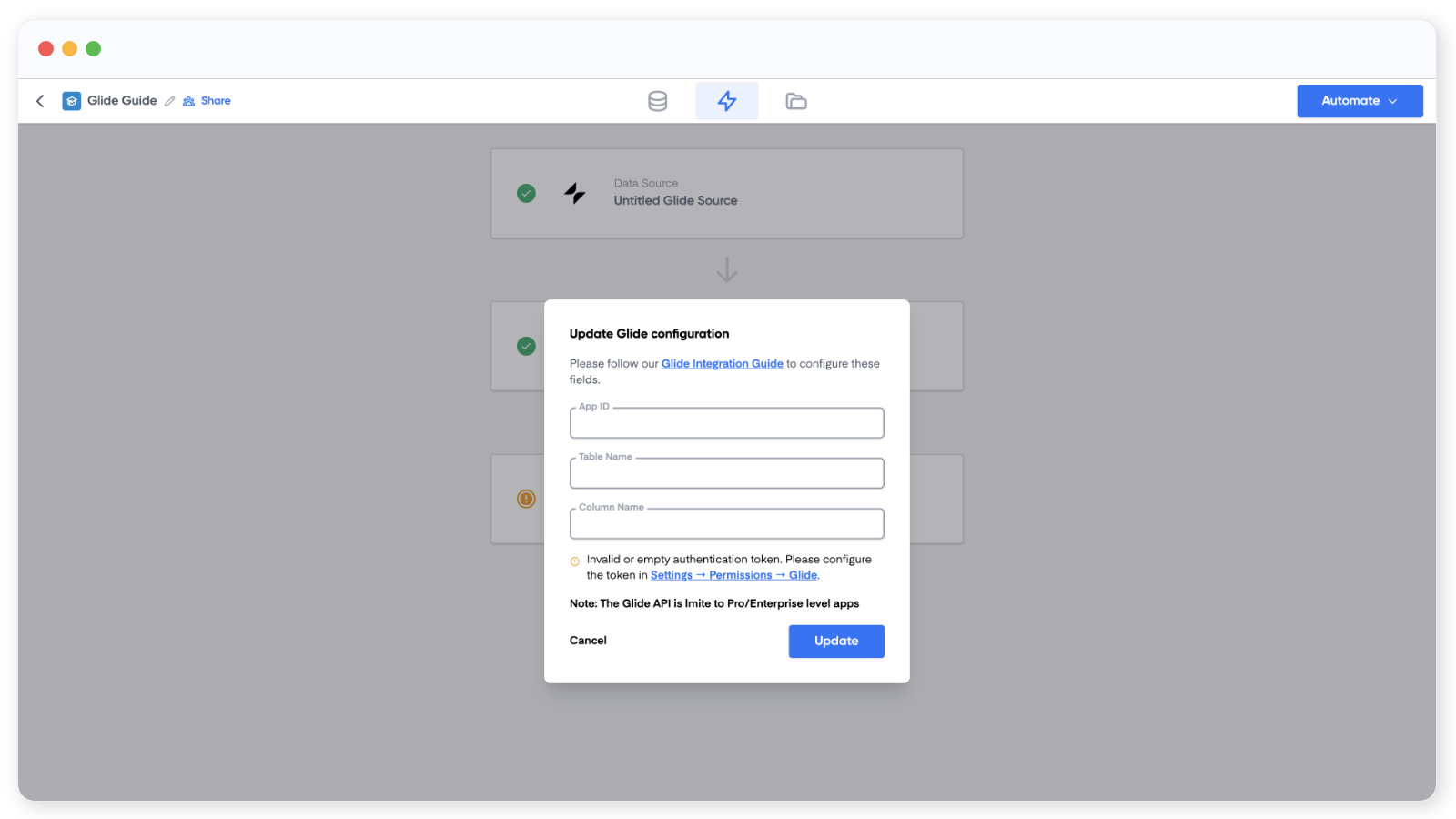The image size is (1456, 819).
Task: Open the database tab icon
Action: [657, 101]
